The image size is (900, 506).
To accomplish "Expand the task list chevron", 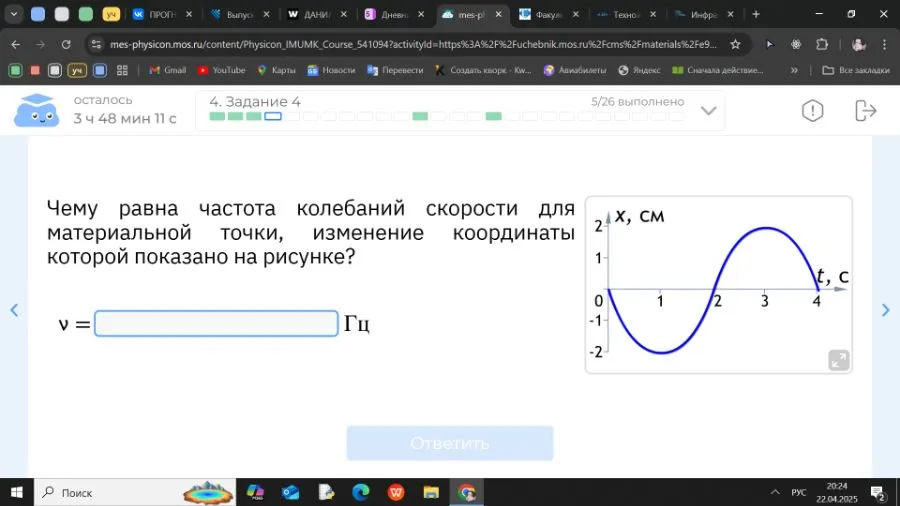I will 708,111.
